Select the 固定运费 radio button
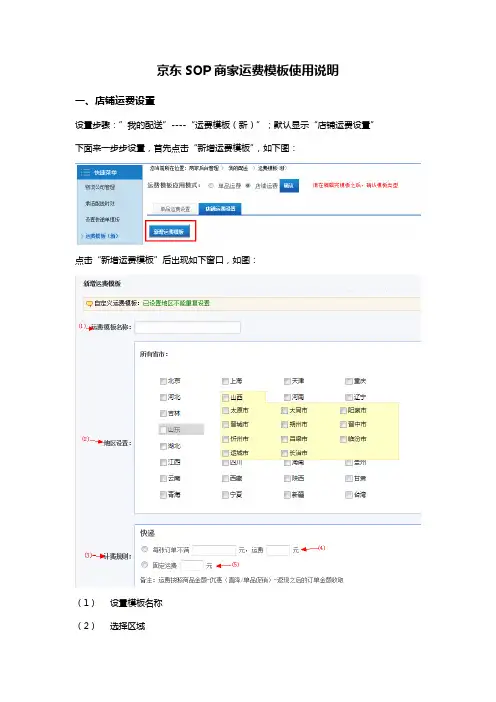The width and height of the screenshot is (496, 702). click(145, 565)
